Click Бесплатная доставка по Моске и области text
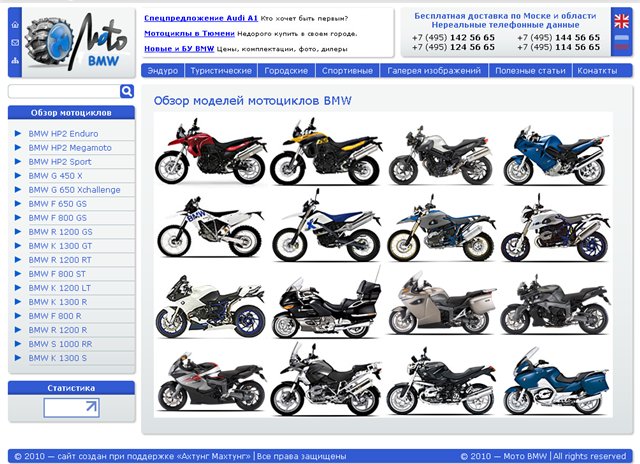 505,16
